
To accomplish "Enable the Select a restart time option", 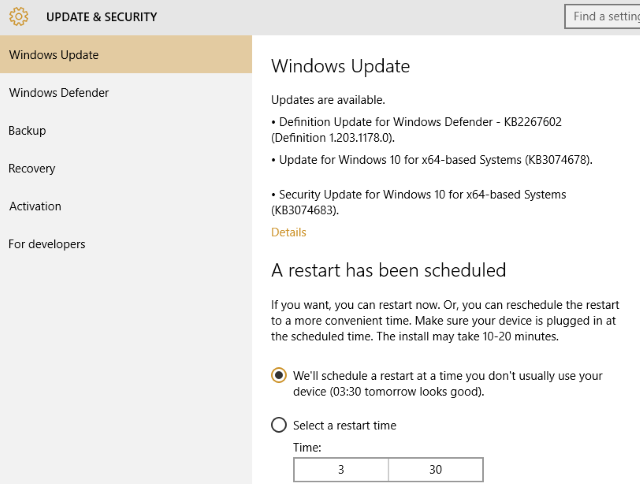I will pos(280,425).
